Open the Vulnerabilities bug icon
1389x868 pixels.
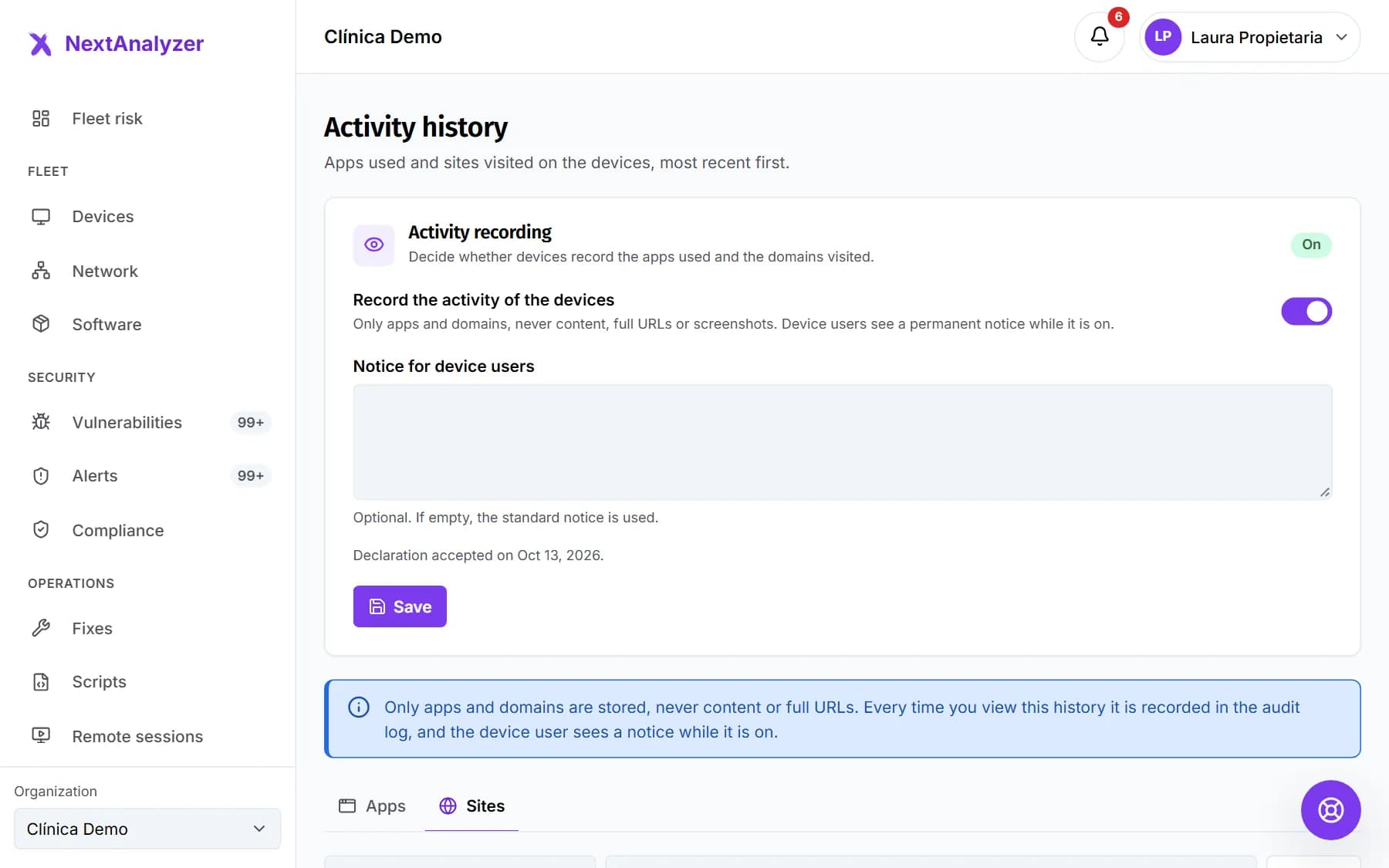click(x=41, y=422)
